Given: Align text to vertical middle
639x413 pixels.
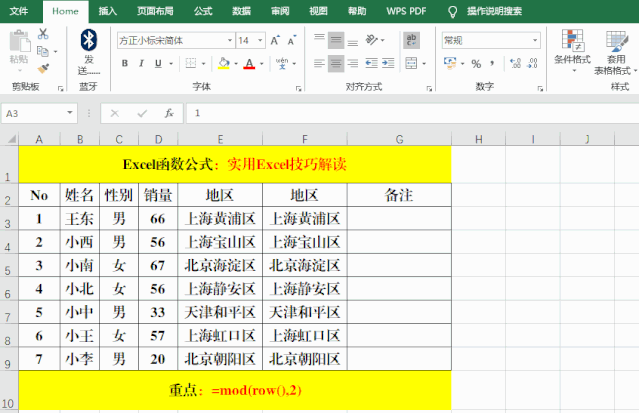Looking at the screenshot, I should coord(336,40).
